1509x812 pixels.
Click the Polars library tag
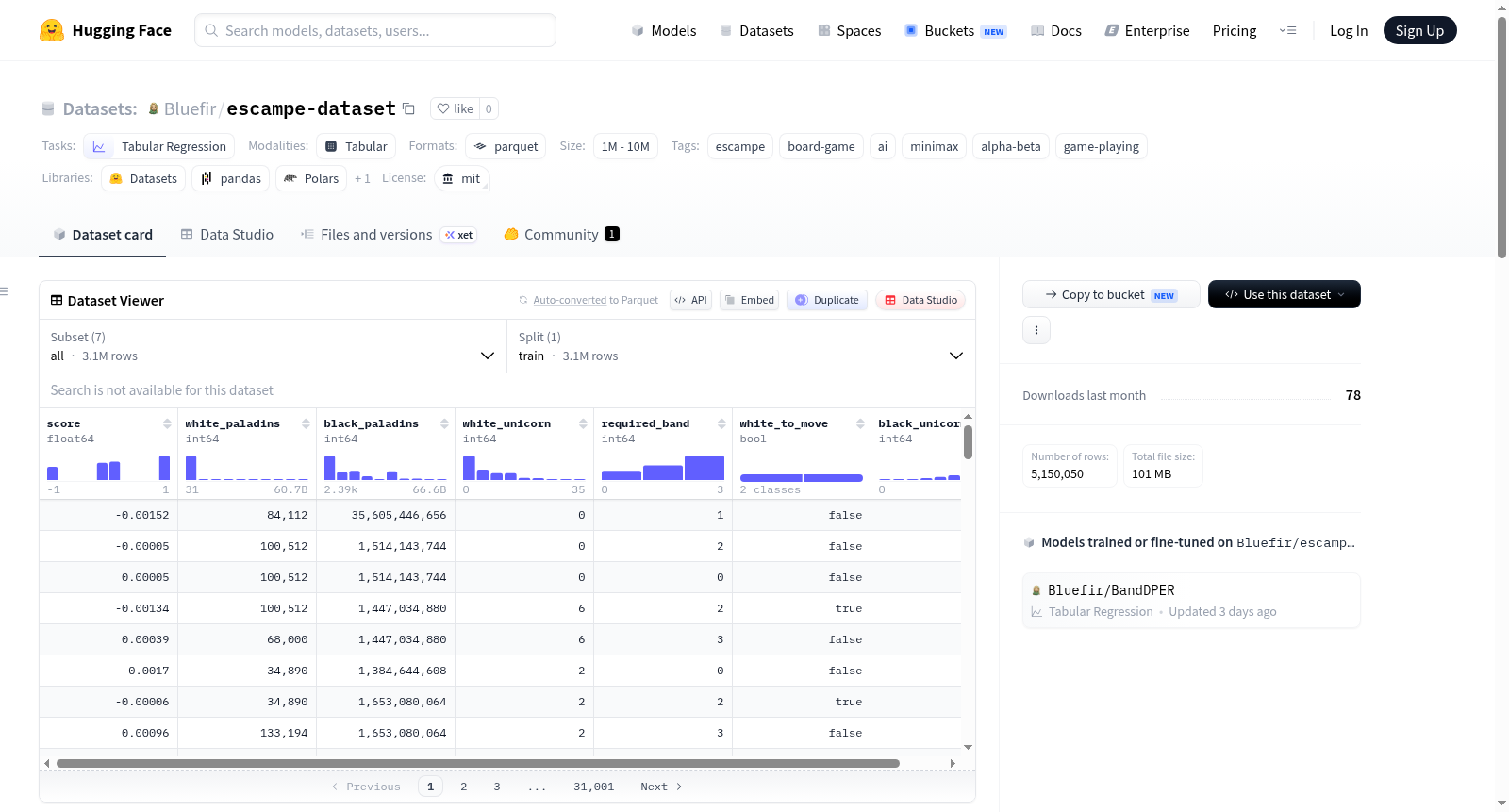(x=311, y=178)
